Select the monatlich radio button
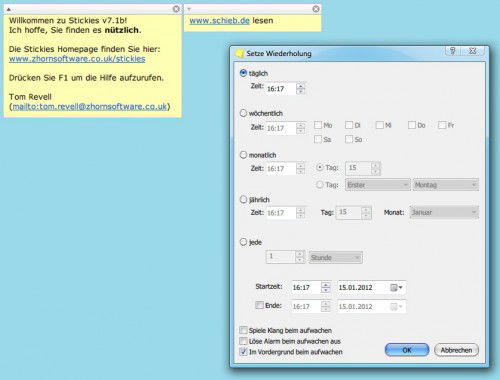Image resolution: width=500 pixels, height=380 pixels. pos(243,155)
